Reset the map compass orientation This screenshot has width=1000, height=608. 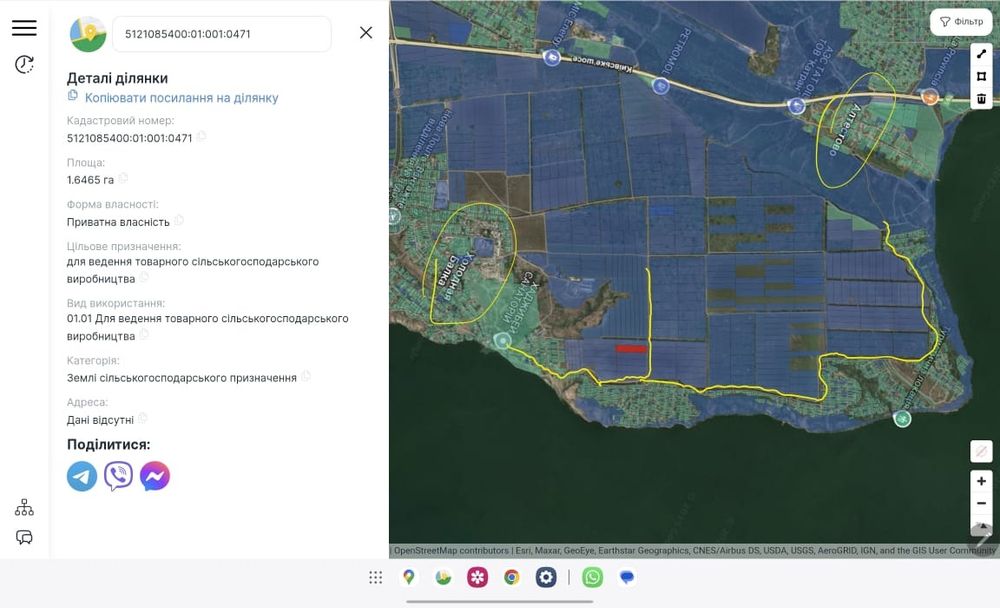tap(981, 526)
